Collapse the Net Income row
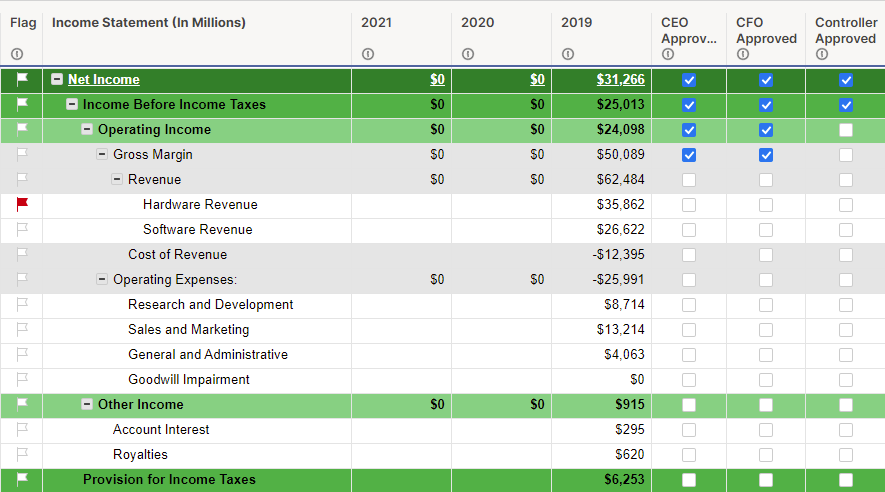885x492 pixels. tap(56, 79)
